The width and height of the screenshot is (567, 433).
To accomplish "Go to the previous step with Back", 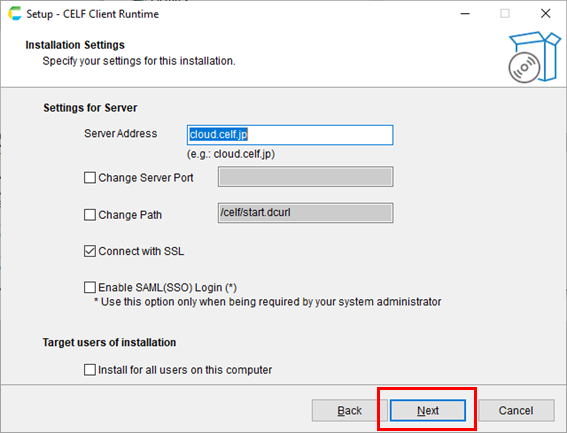I will click(x=349, y=410).
